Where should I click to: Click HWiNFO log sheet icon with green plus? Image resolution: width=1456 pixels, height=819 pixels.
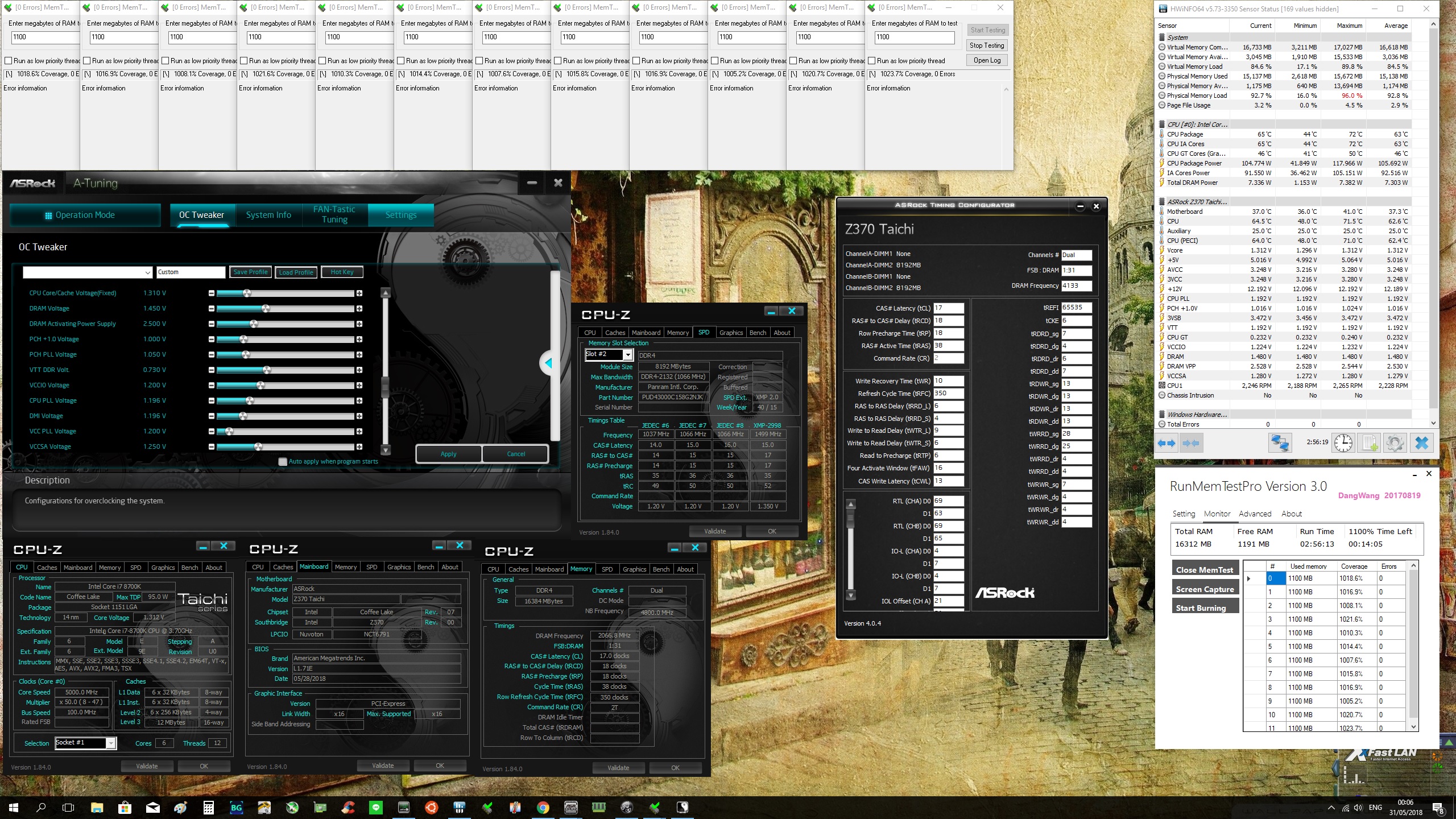coord(1370,443)
